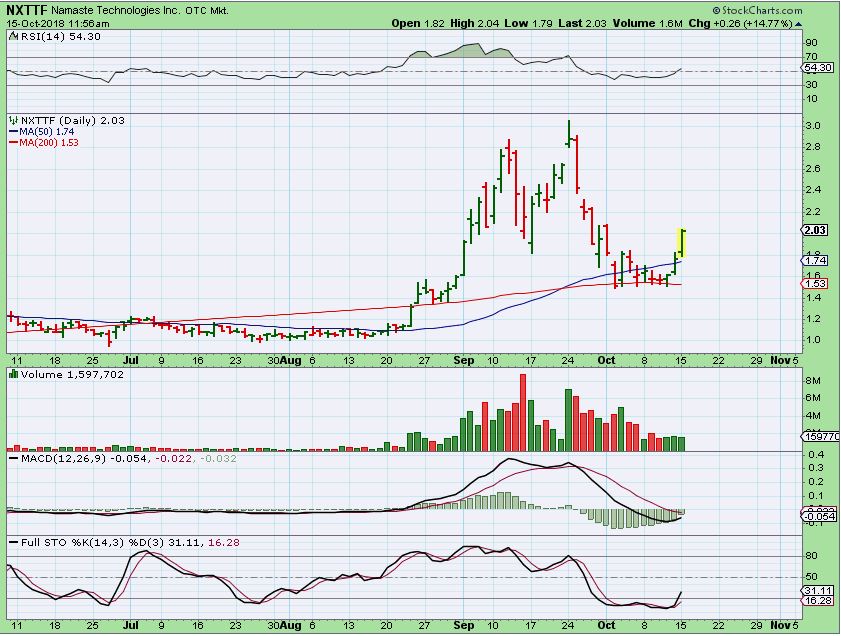Click the up arrow next to Chg percentage
This screenshot has width=841, height=636.
point(799,24)
